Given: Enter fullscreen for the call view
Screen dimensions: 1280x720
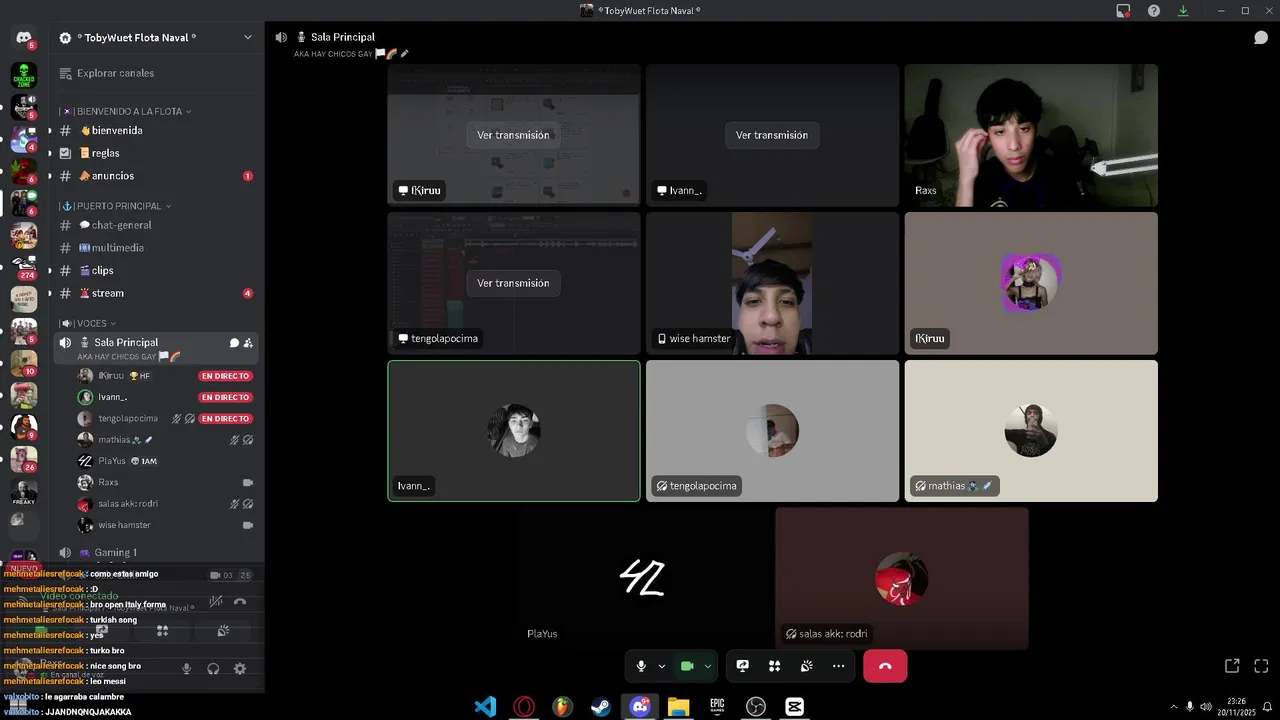Looking at the screenshot, I should point(1261,666).
